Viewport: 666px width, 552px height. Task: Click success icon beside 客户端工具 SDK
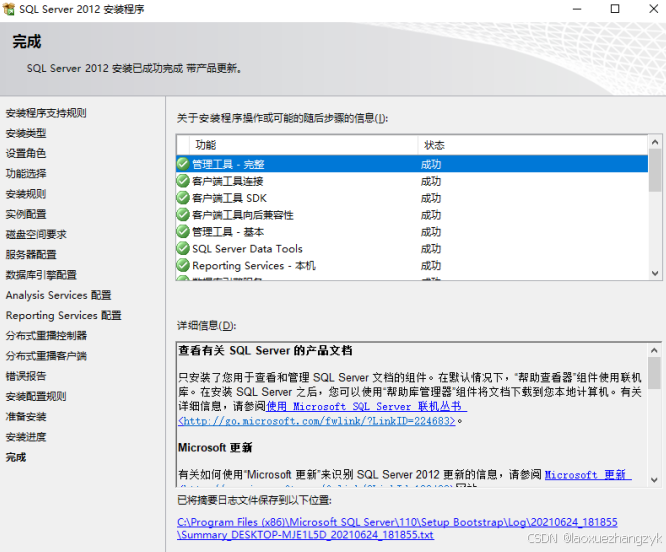pyautogui.click(x=183, y=198)
